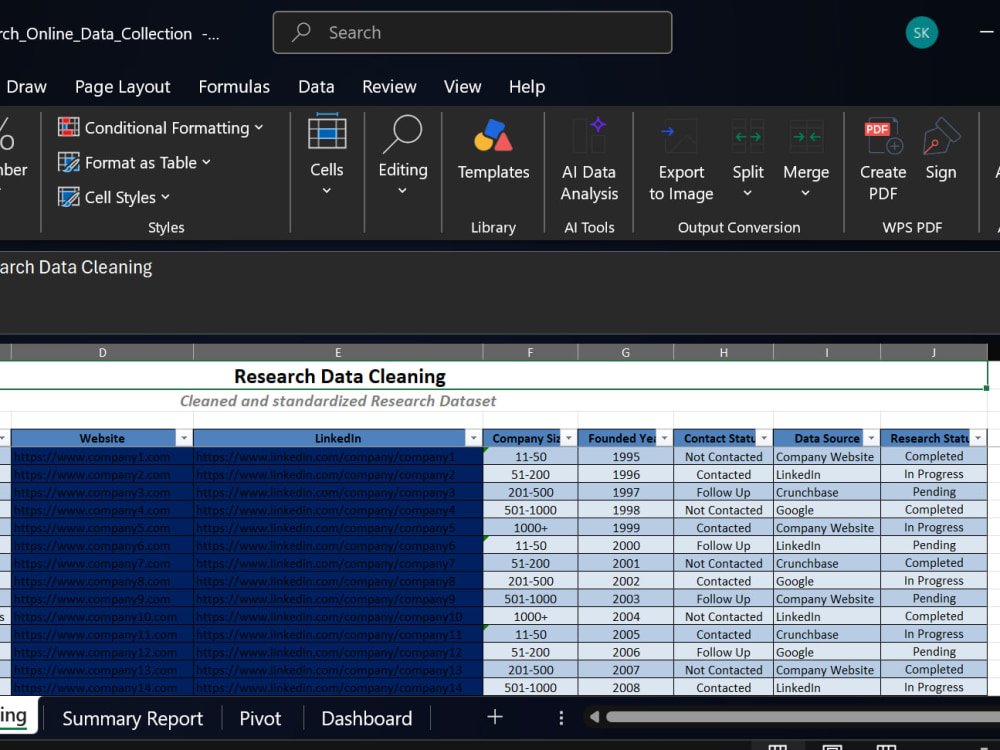Click Completed cell in 2007 row
This screenshot has height=750, width=1000.
(x=934, y=670)
